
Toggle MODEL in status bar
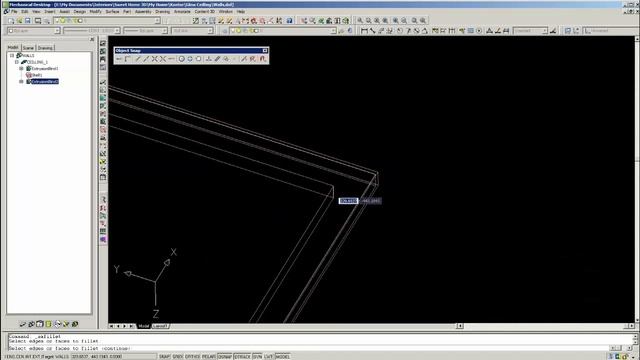pyautogui.click(x=282, y=357)
